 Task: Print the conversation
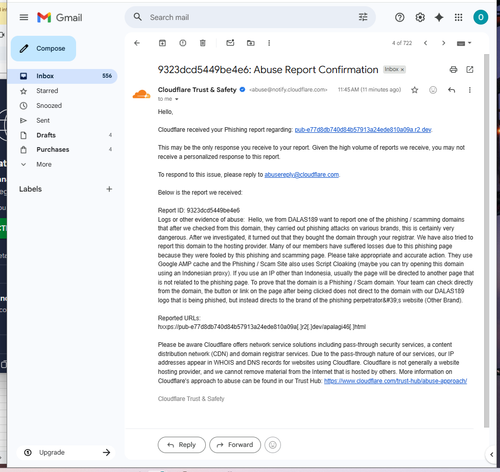[x=453, y=70]
